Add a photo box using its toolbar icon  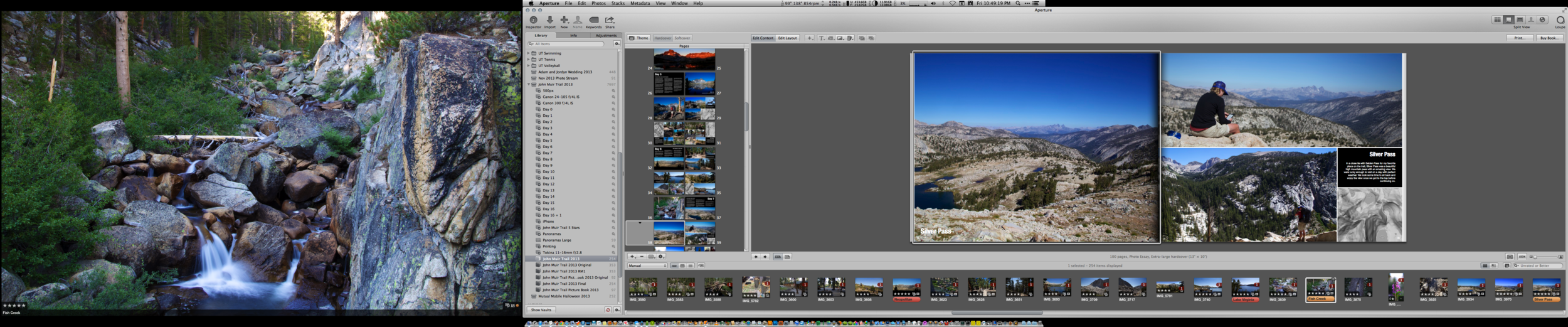coord(840,38)
